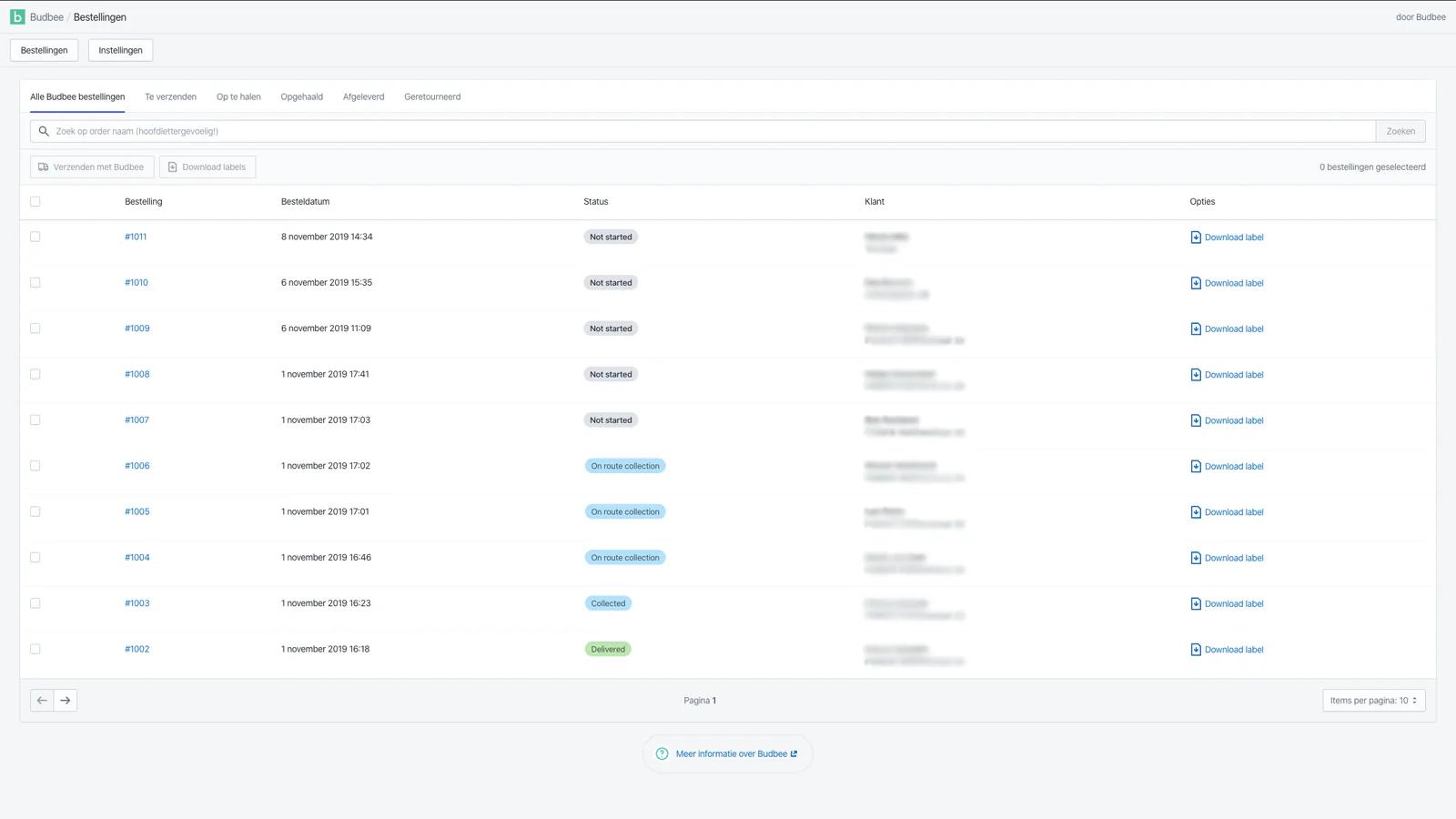Open Items per pagina dropdown
1456x819 pixels.
[x=1374, y=701]
